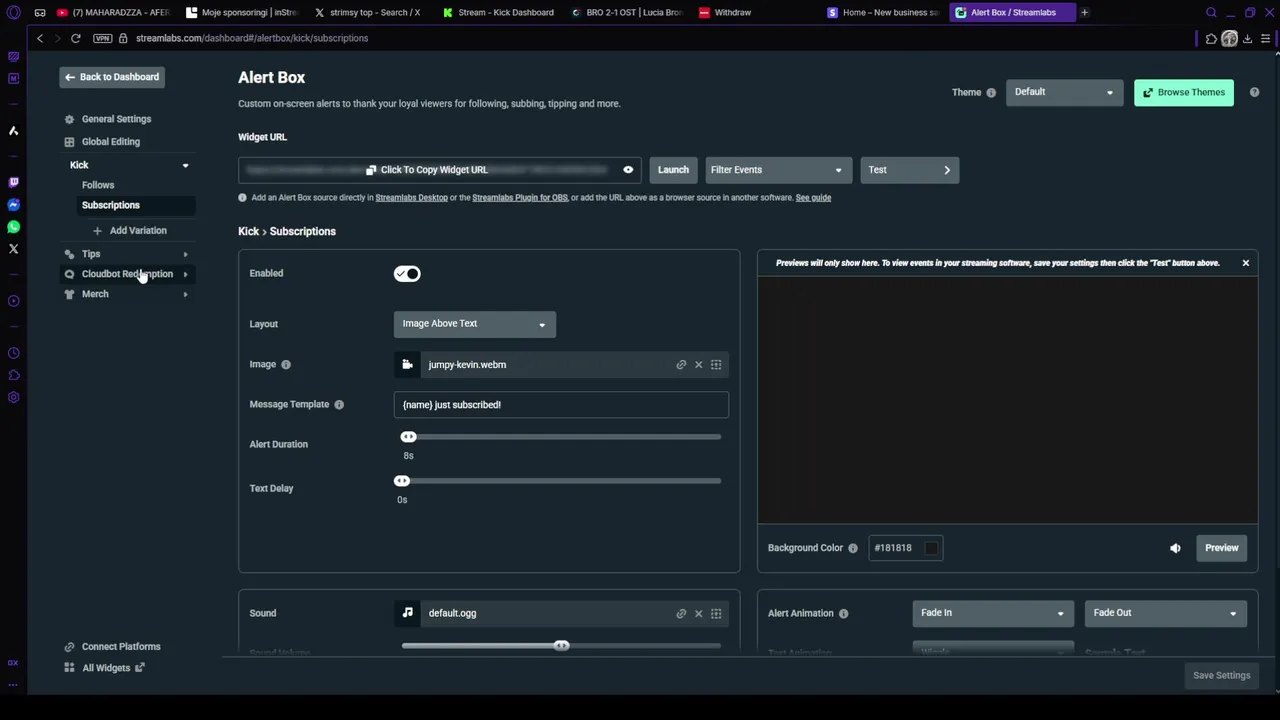Click the help question mark near Browse Themes
This screenshot has width=1280, height=720.
pos(1254,92)
